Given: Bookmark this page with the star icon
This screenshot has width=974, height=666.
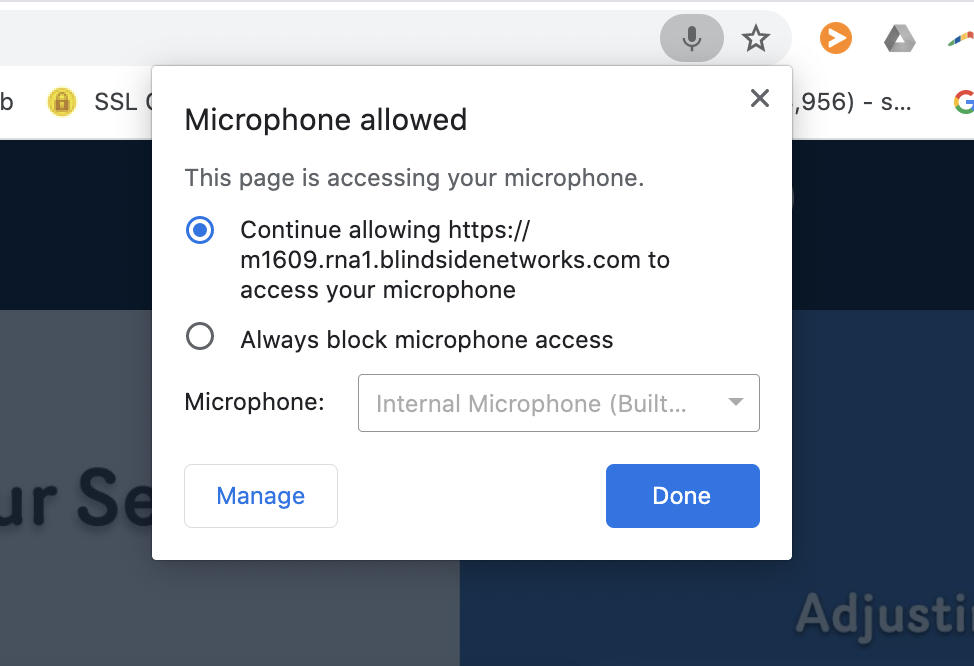Looking at the screenshot, I should pyautogui.click(x=756, y=40).
